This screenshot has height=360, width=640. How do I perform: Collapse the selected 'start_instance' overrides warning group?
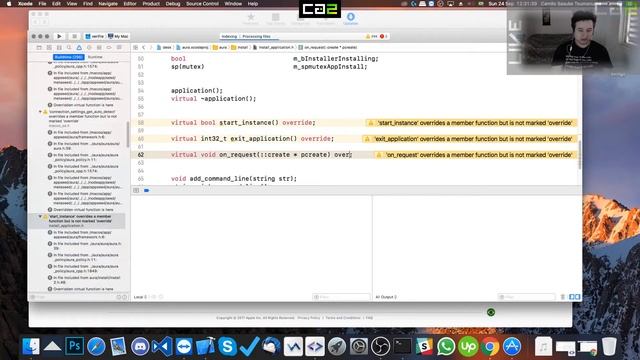coord(40,216)
